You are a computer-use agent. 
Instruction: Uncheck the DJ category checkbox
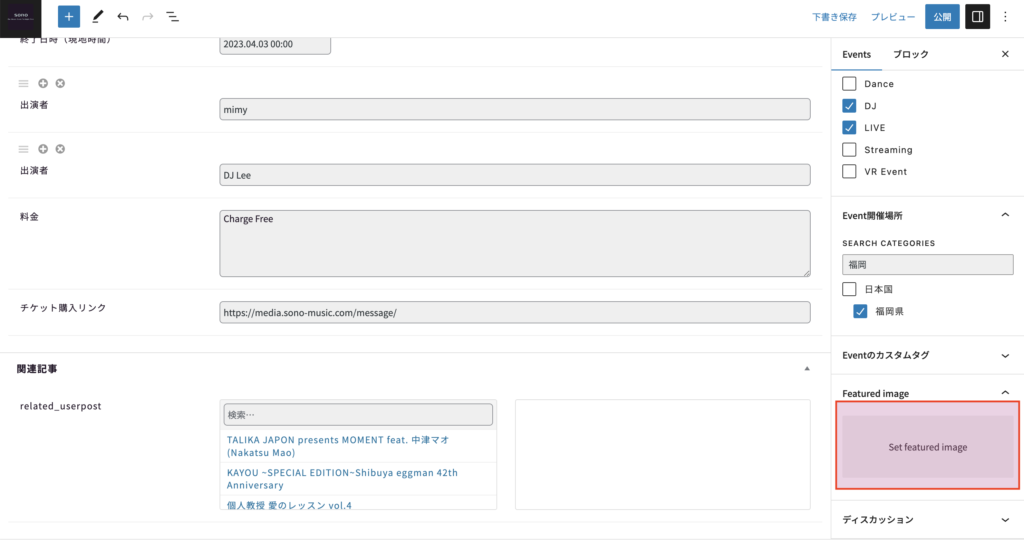coord(849,106)
